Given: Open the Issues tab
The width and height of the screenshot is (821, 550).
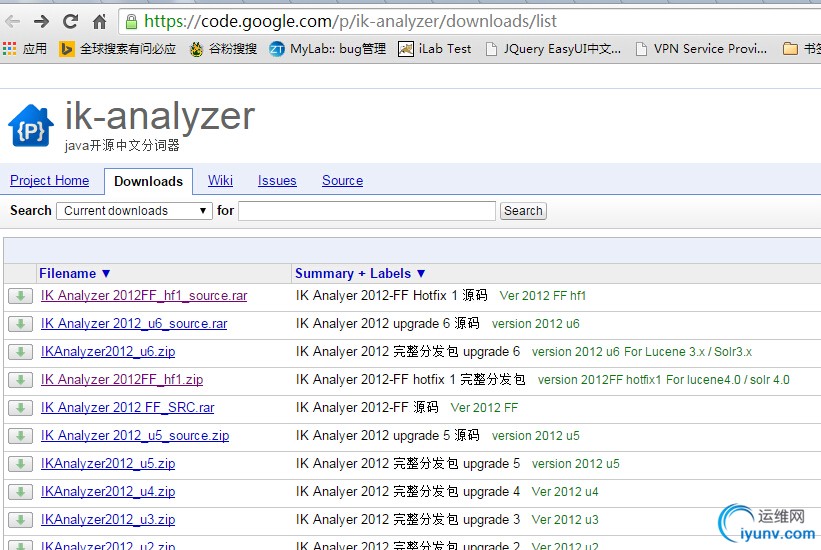Looking at the screenshot, I should pyautogui.click(x=277, y=181).
